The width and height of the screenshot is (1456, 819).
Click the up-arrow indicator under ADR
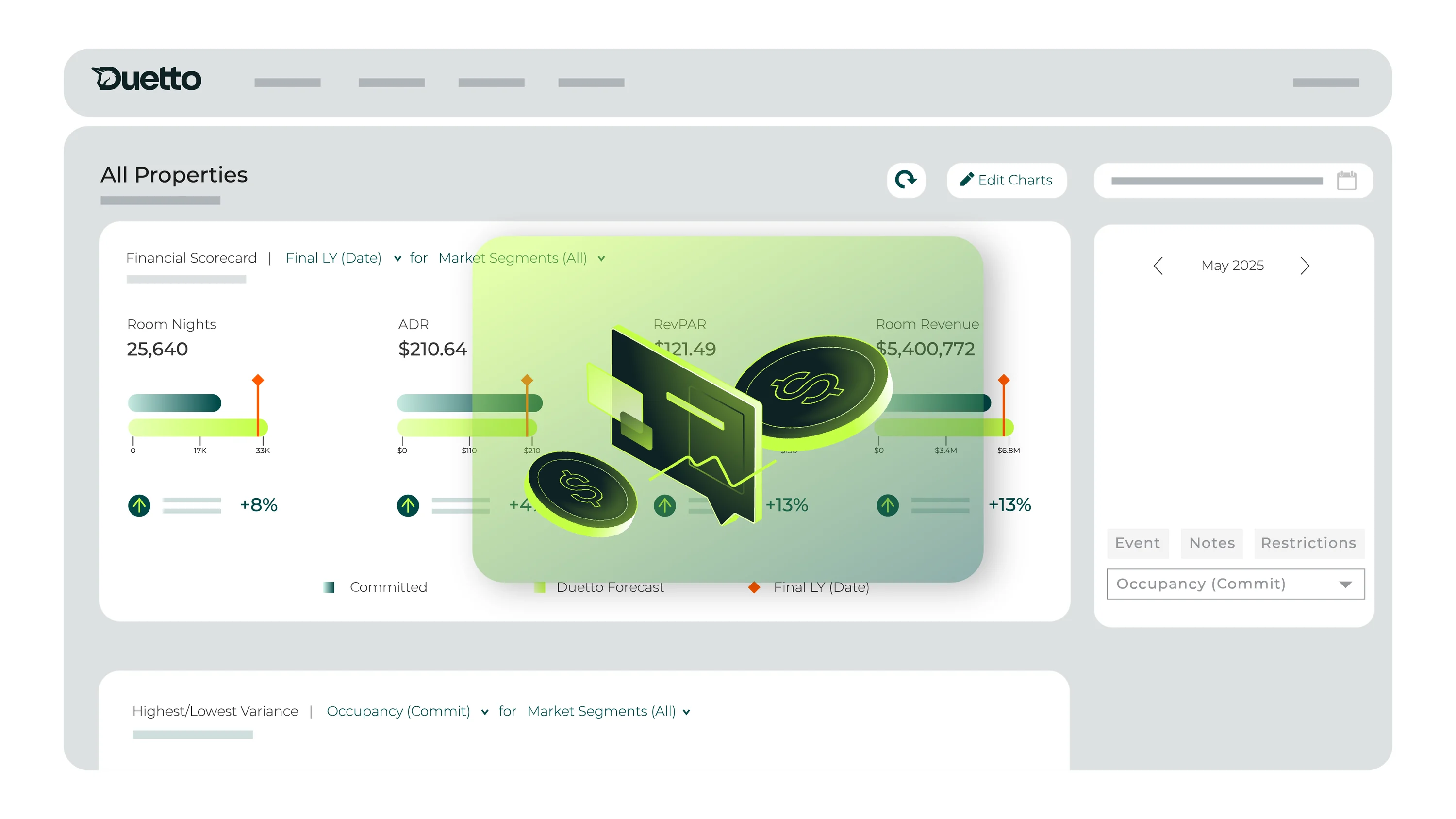coord(408,505)
